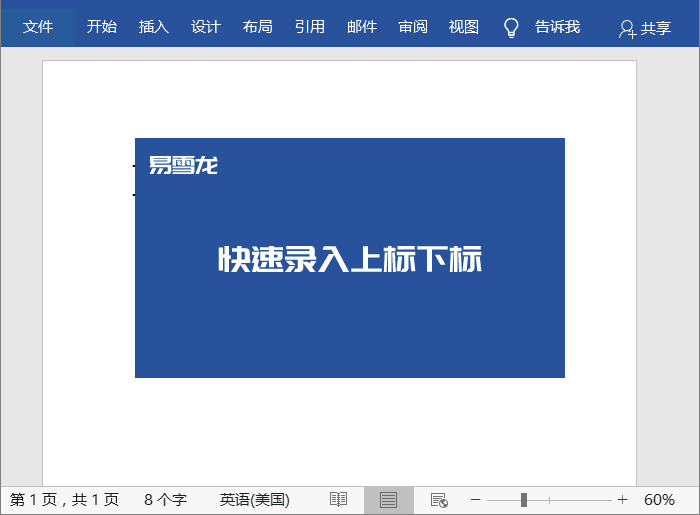Select the blue slide image in document
The image size is (700, 515).
(x=350, y=258)
